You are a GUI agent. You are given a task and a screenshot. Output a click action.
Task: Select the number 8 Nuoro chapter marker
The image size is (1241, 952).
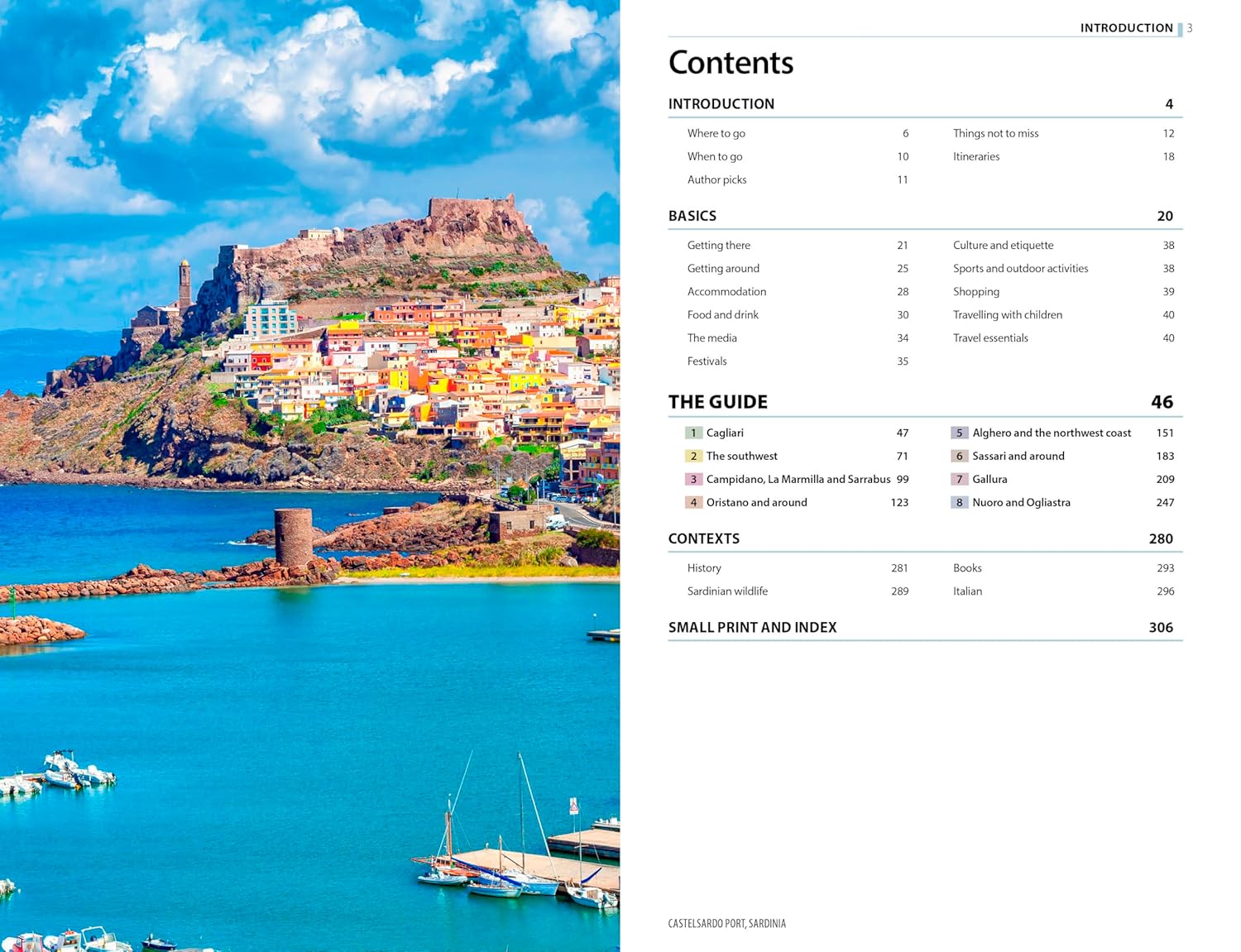tap(959, 502)
